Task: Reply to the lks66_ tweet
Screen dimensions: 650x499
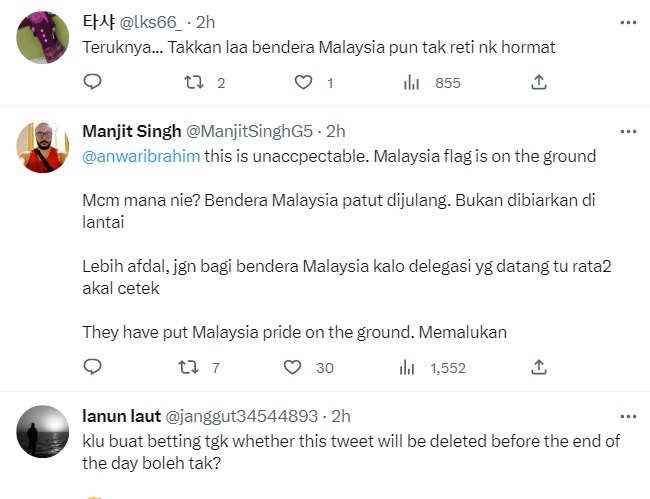Action: 92,83
